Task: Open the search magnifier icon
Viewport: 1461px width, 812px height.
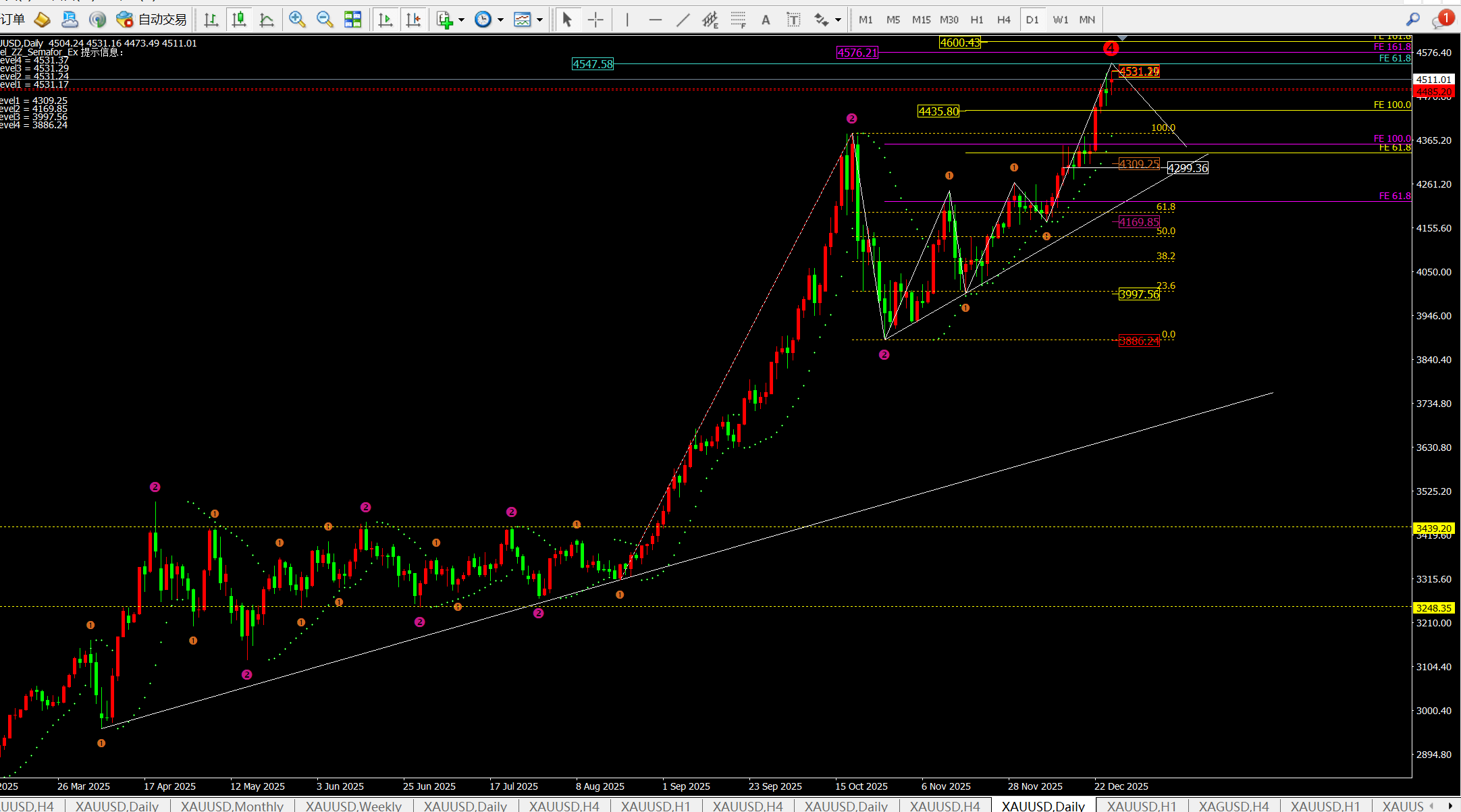Action: (1412, 20)
